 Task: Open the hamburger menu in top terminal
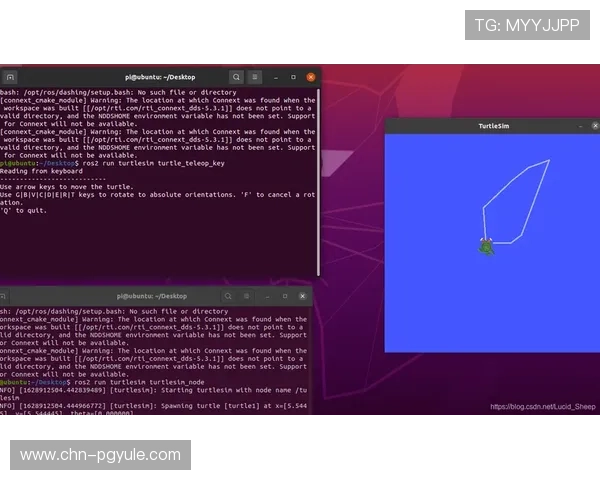coord(254,77)
